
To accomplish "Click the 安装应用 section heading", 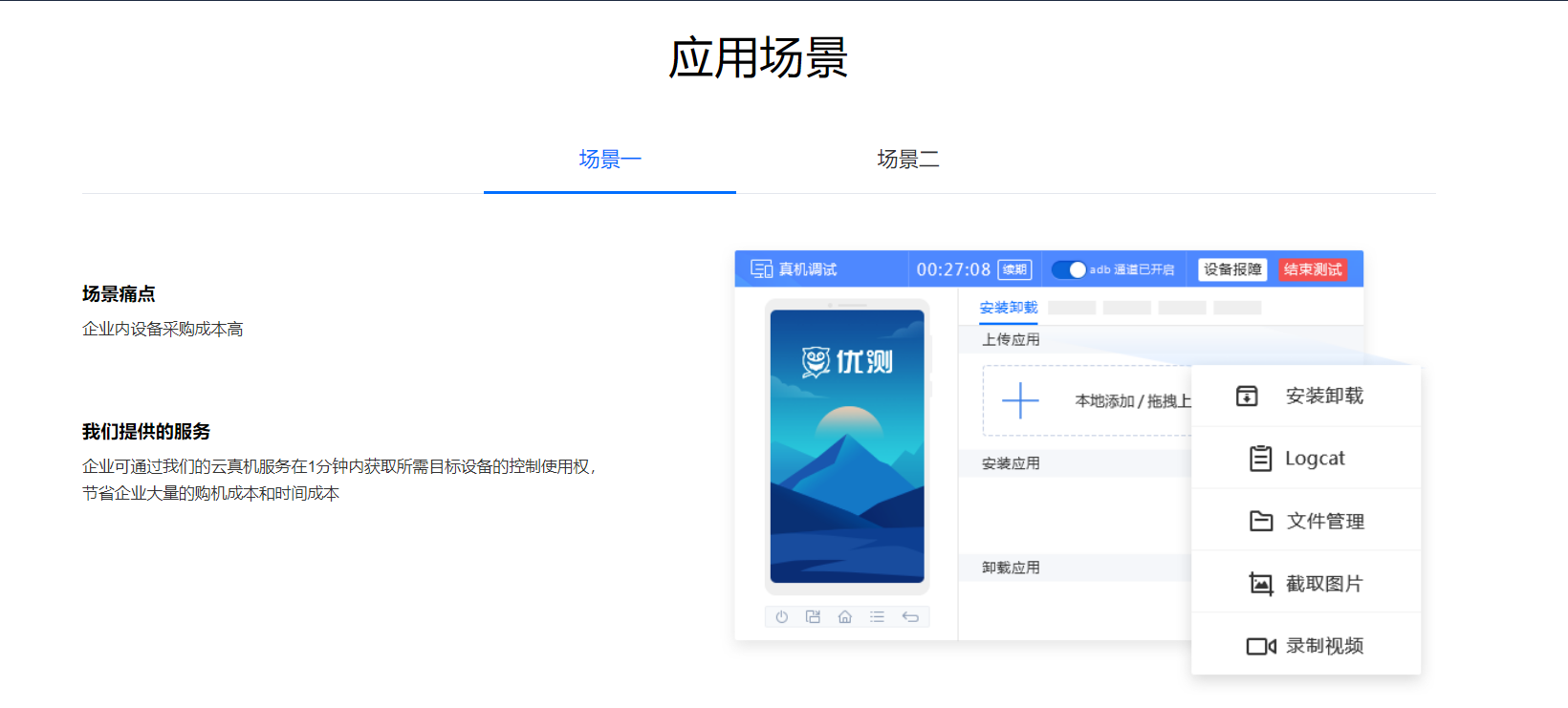I will click(x=1011, y=463).
